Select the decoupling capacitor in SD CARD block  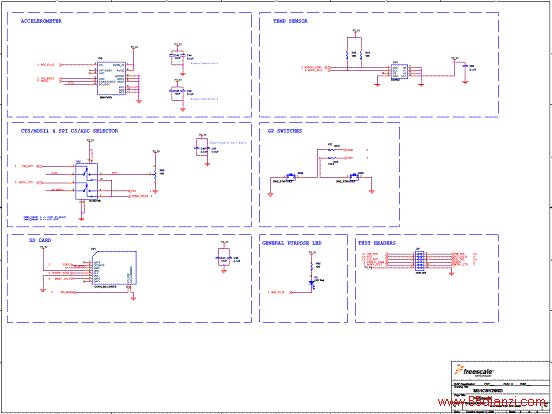tap(224, 258)
